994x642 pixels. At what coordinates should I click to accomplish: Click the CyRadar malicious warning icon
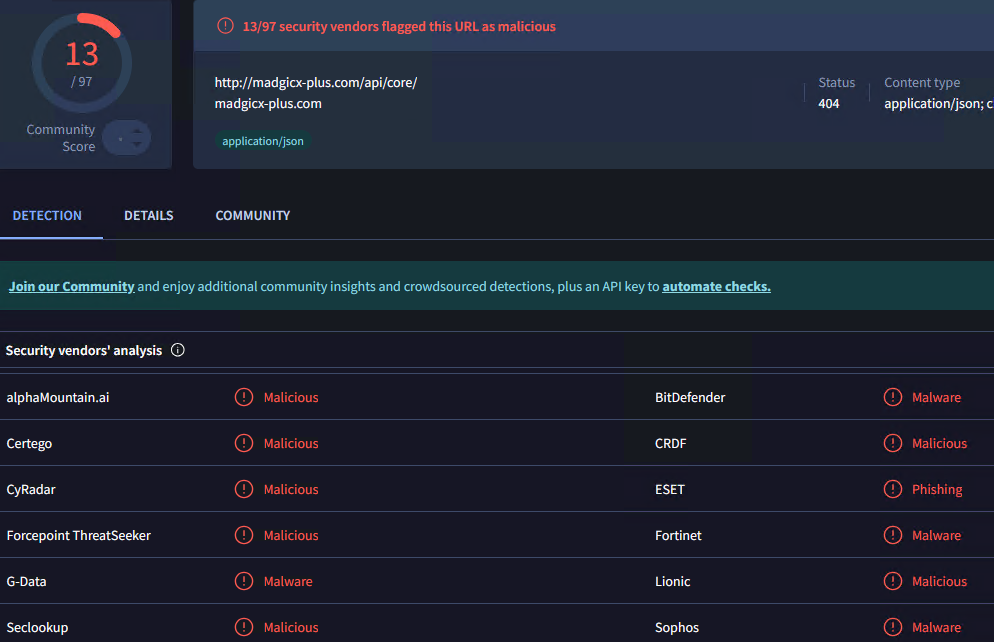(244, 489)
